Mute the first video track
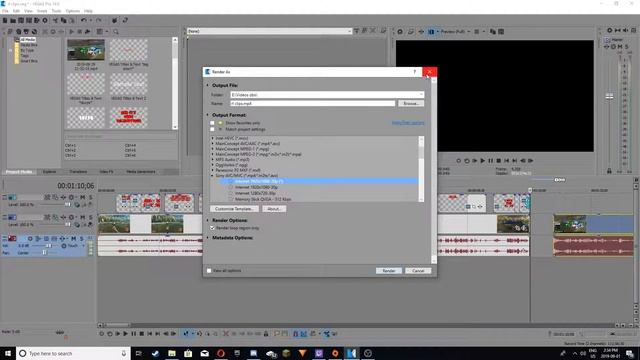 [82, 198]
